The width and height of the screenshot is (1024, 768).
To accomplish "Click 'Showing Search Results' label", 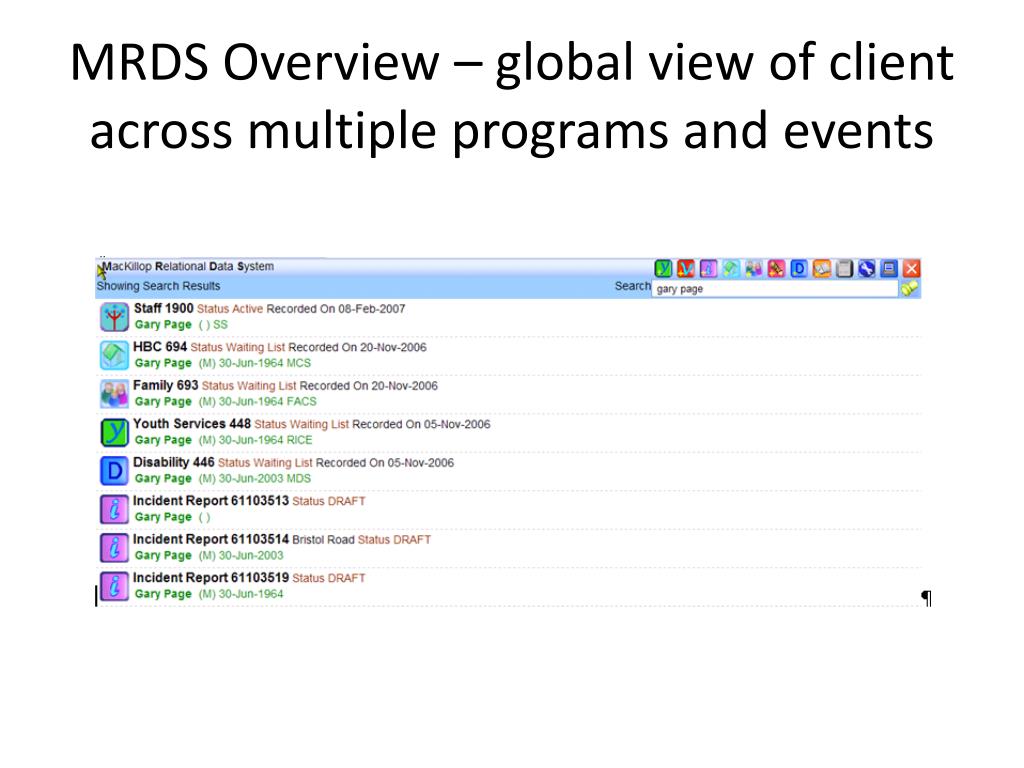I will point(159,286).
